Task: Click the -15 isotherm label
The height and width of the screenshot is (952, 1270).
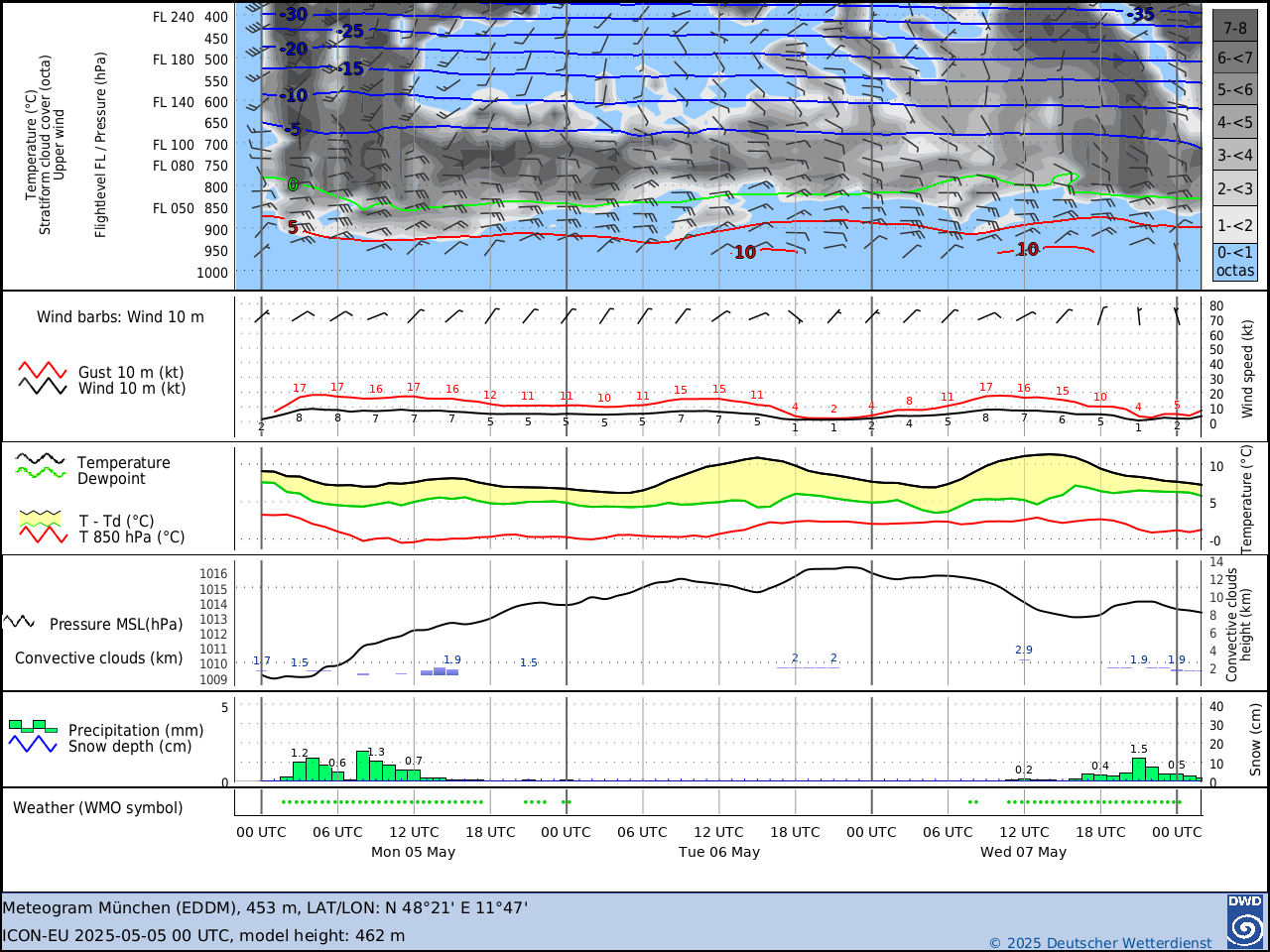Action: pos(349,68)
